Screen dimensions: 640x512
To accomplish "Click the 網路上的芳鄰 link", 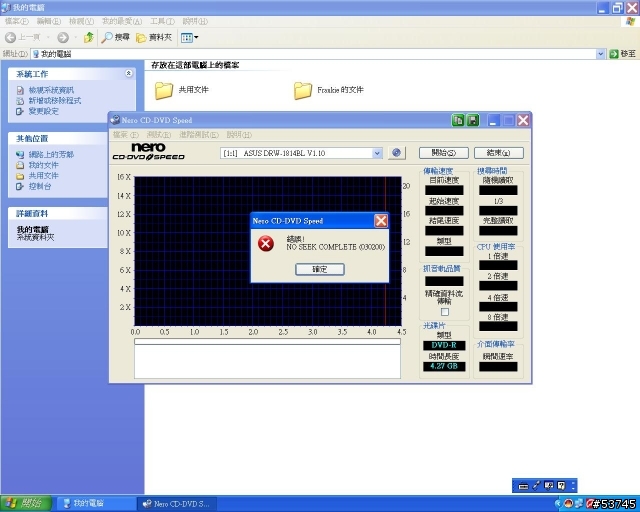I will [x=51, y=154].
